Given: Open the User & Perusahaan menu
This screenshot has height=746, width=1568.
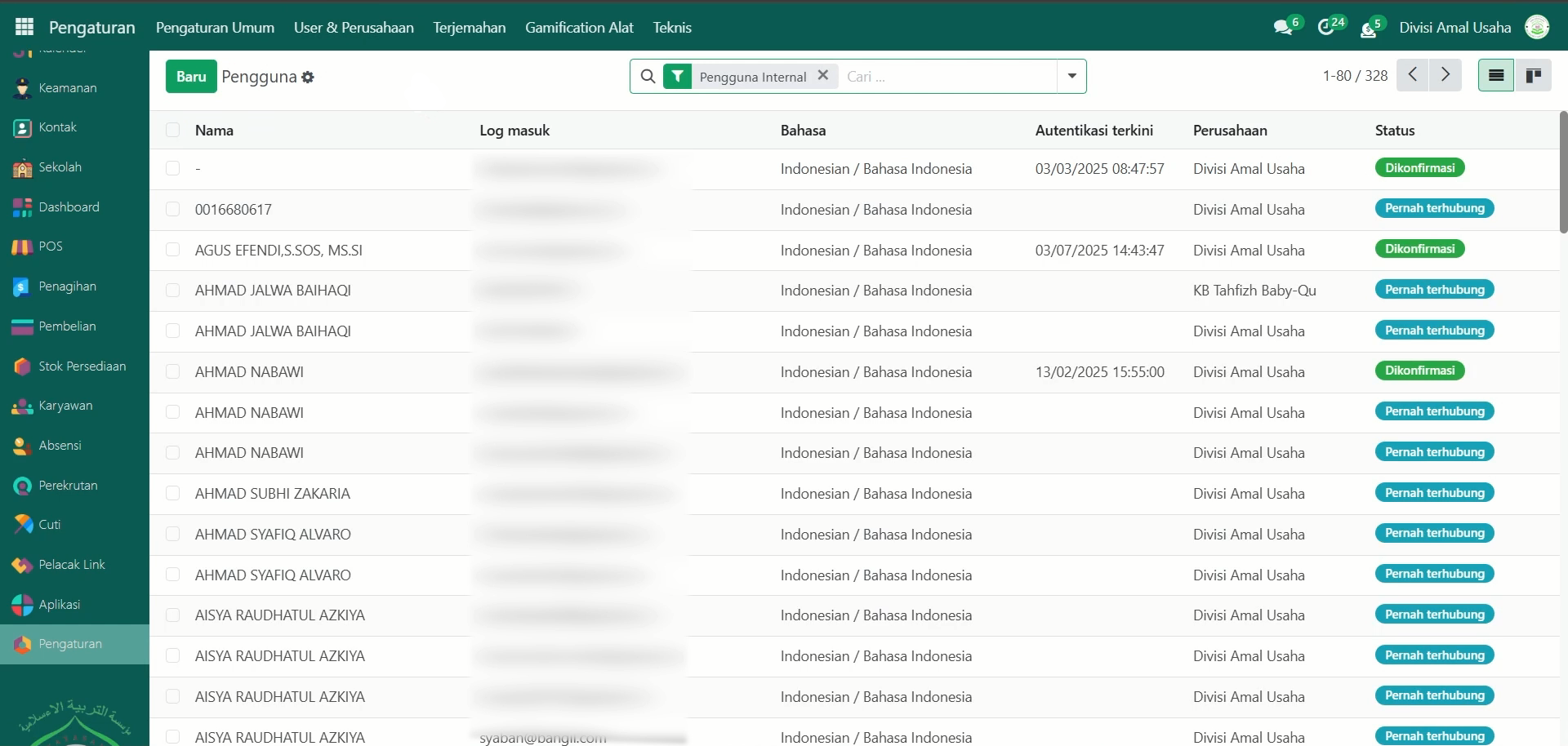Looking at the screenshot, I should pos(354,27).
